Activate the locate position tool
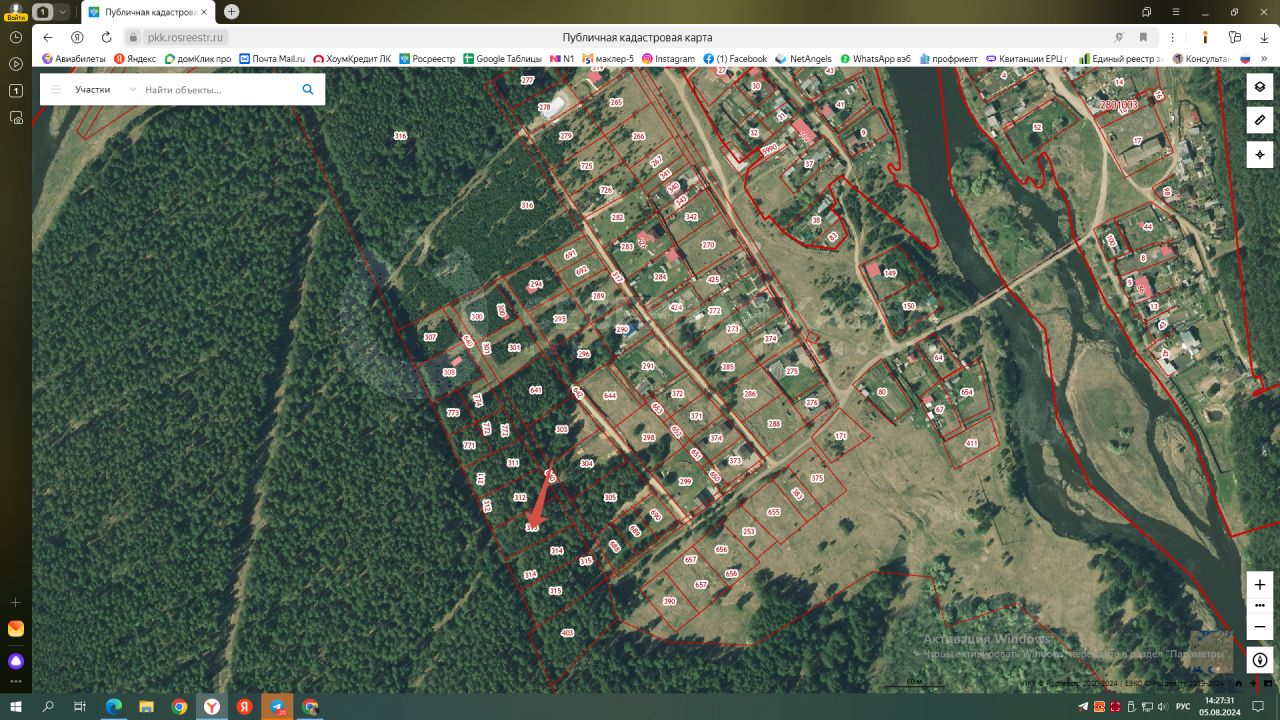Image resolution: width=1280 pixels, height=720 pixels. (x=1260, y=154)
